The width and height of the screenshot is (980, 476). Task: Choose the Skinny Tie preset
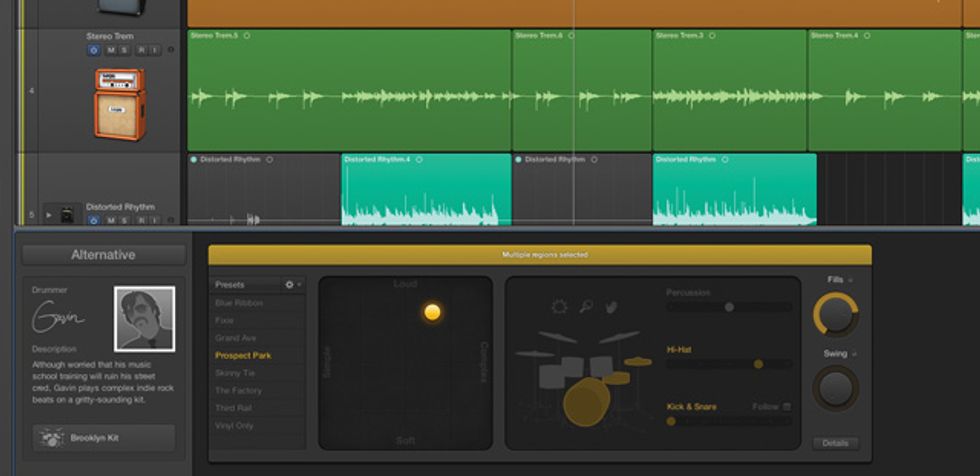(237, 373)
